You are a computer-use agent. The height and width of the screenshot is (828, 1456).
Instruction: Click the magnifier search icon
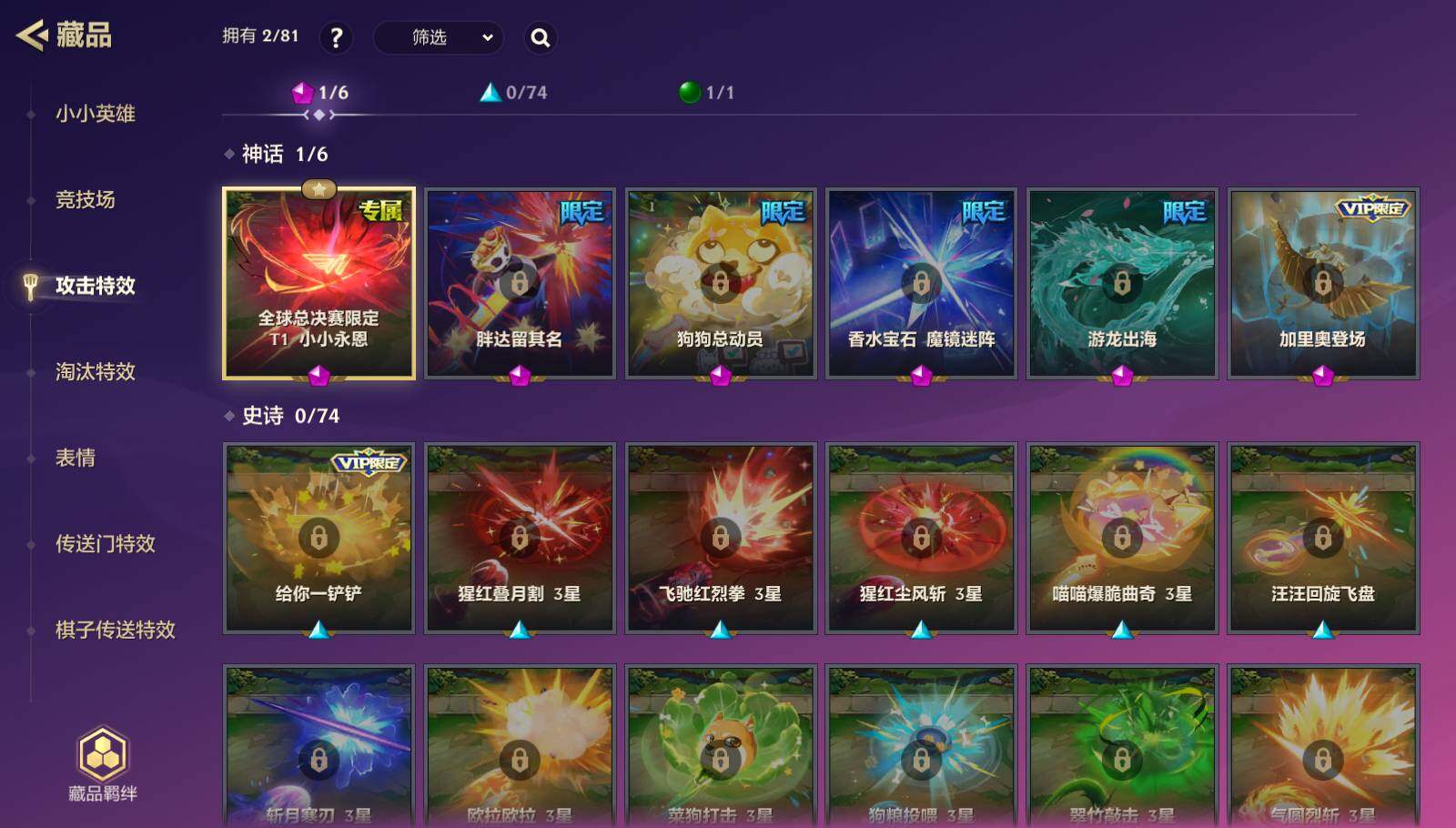(x=541, y=37)
